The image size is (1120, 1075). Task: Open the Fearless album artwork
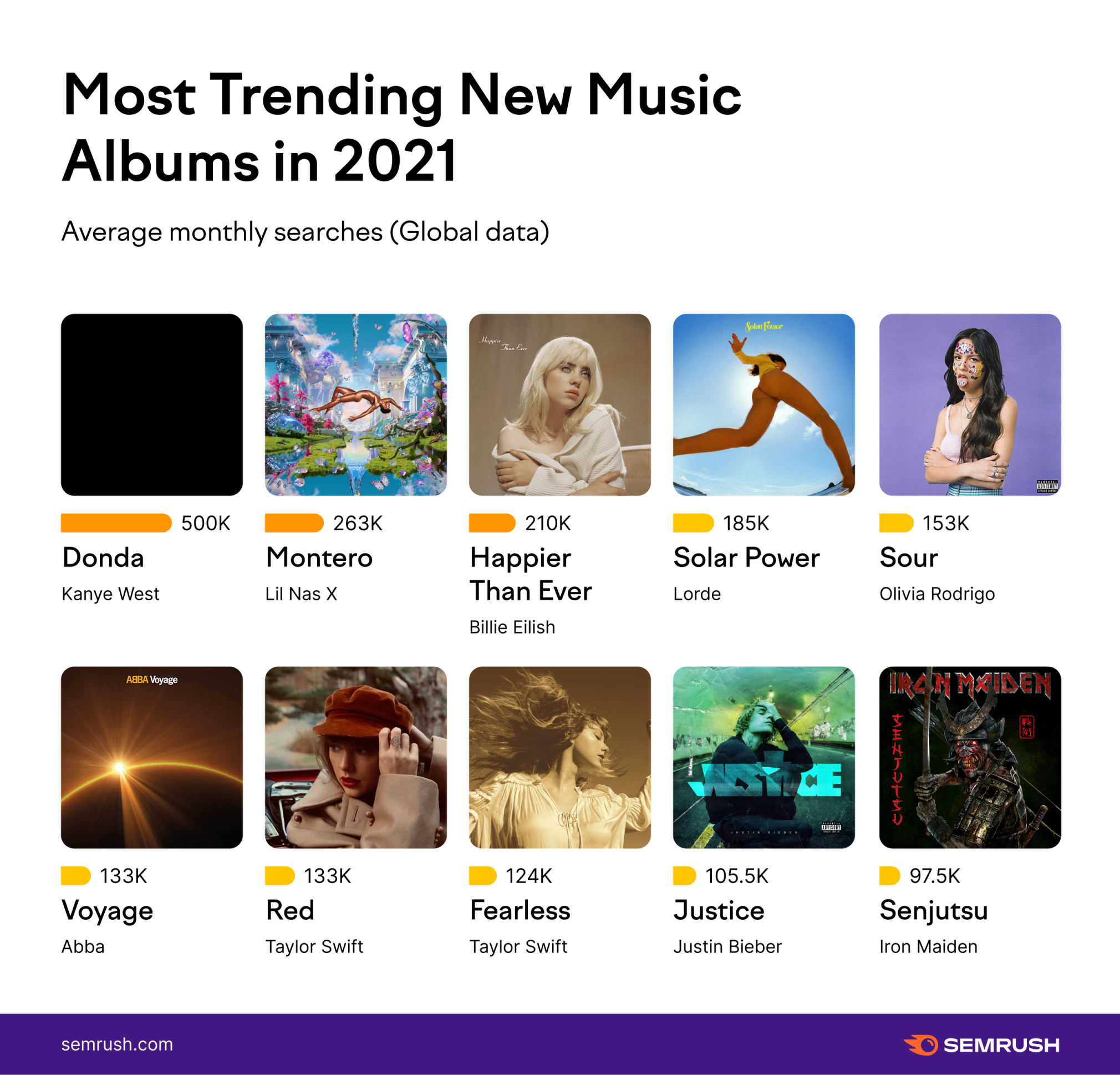[559, 757]
